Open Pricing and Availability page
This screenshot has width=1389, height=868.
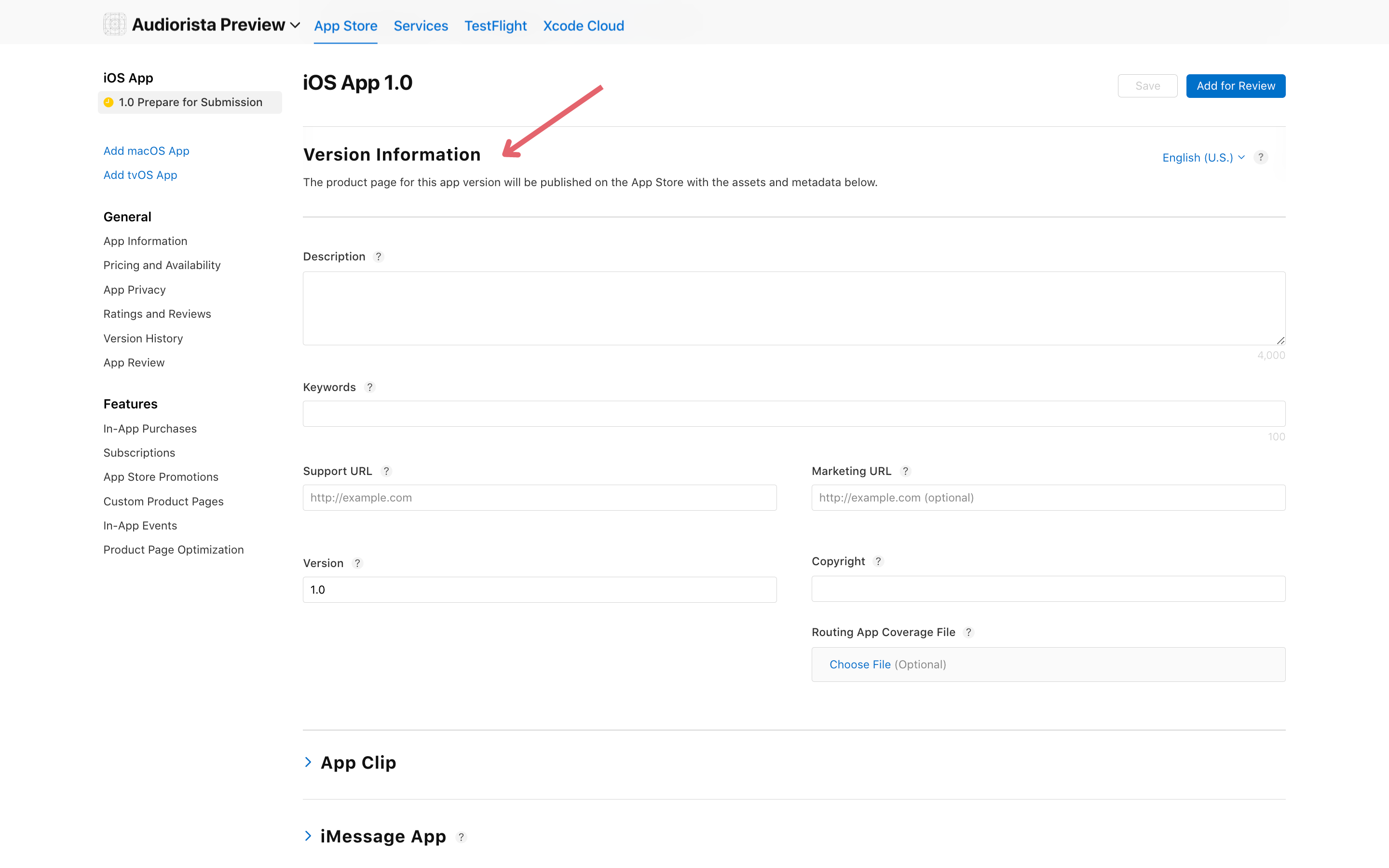pos(162,265)
